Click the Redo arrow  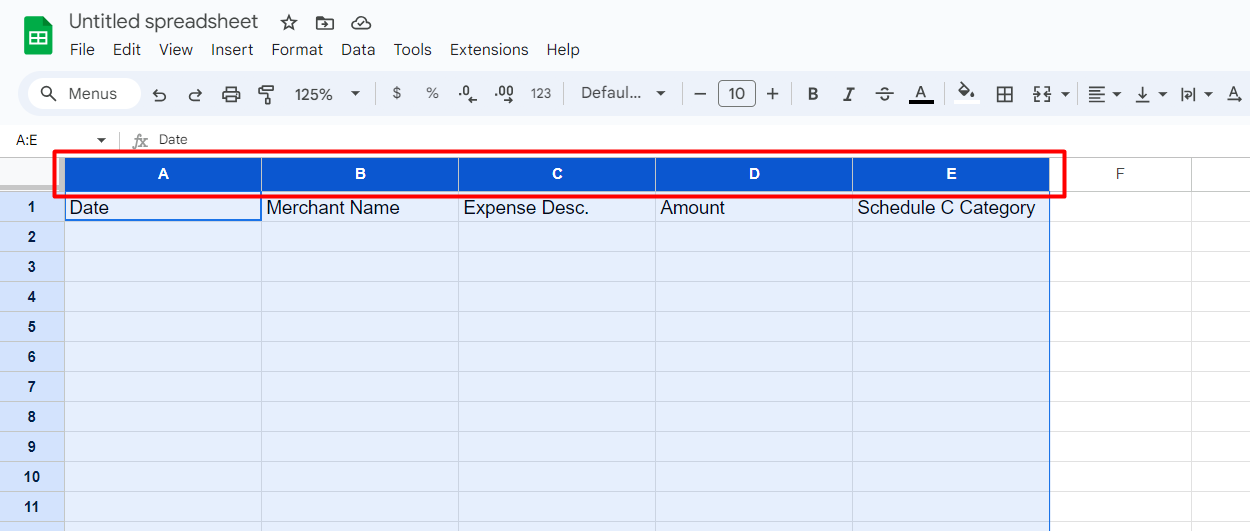coord(195,94)
